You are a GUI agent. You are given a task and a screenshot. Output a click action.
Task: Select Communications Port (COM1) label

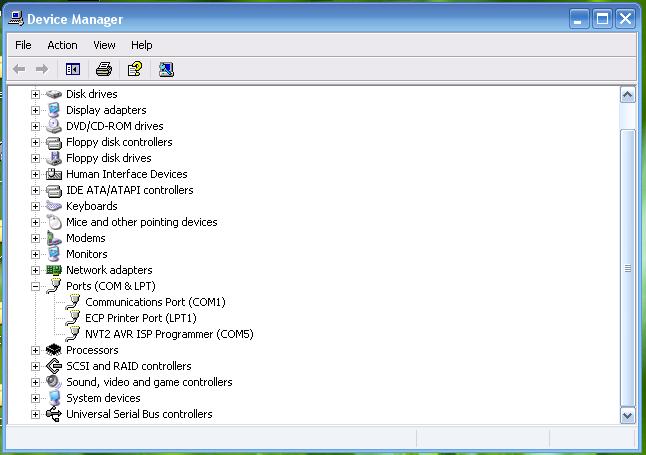tap(155, 302)
